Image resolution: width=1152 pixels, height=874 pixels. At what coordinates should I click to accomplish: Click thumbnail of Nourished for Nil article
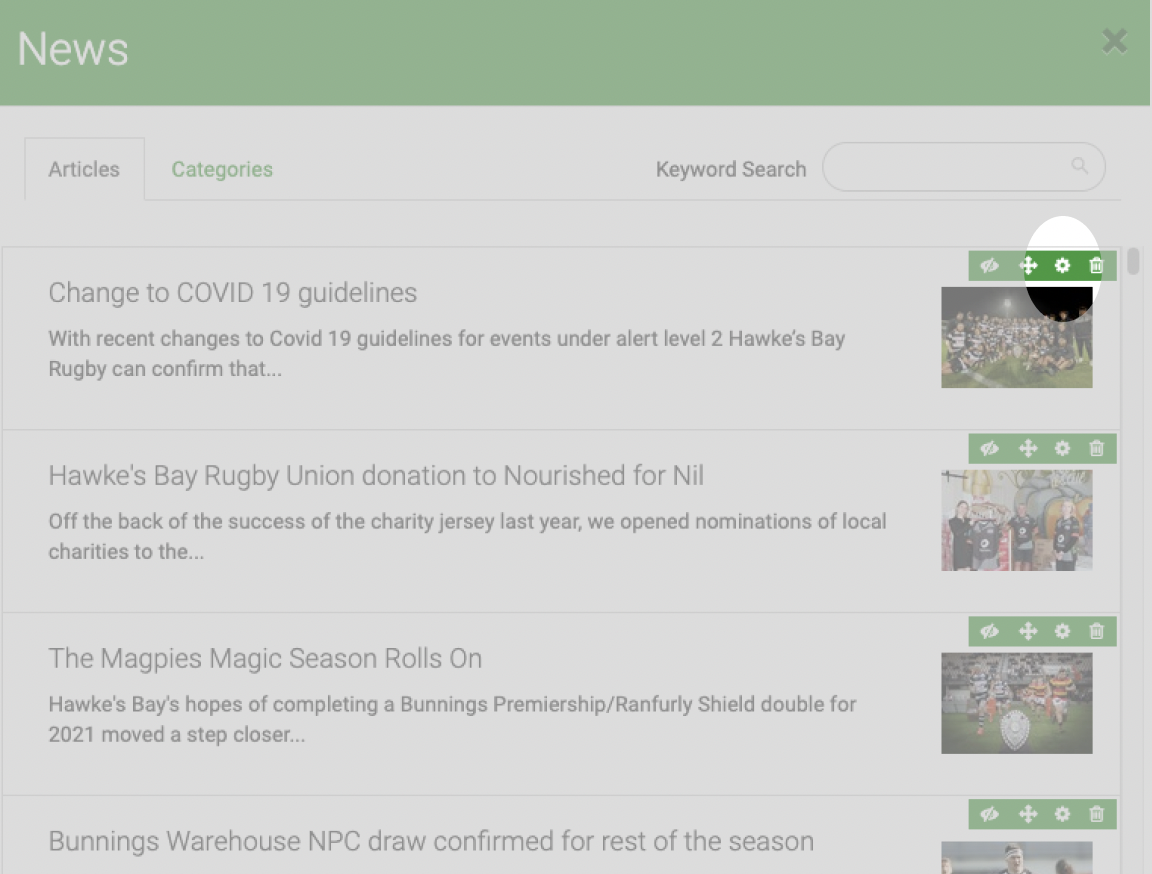tap(1017, 521)
